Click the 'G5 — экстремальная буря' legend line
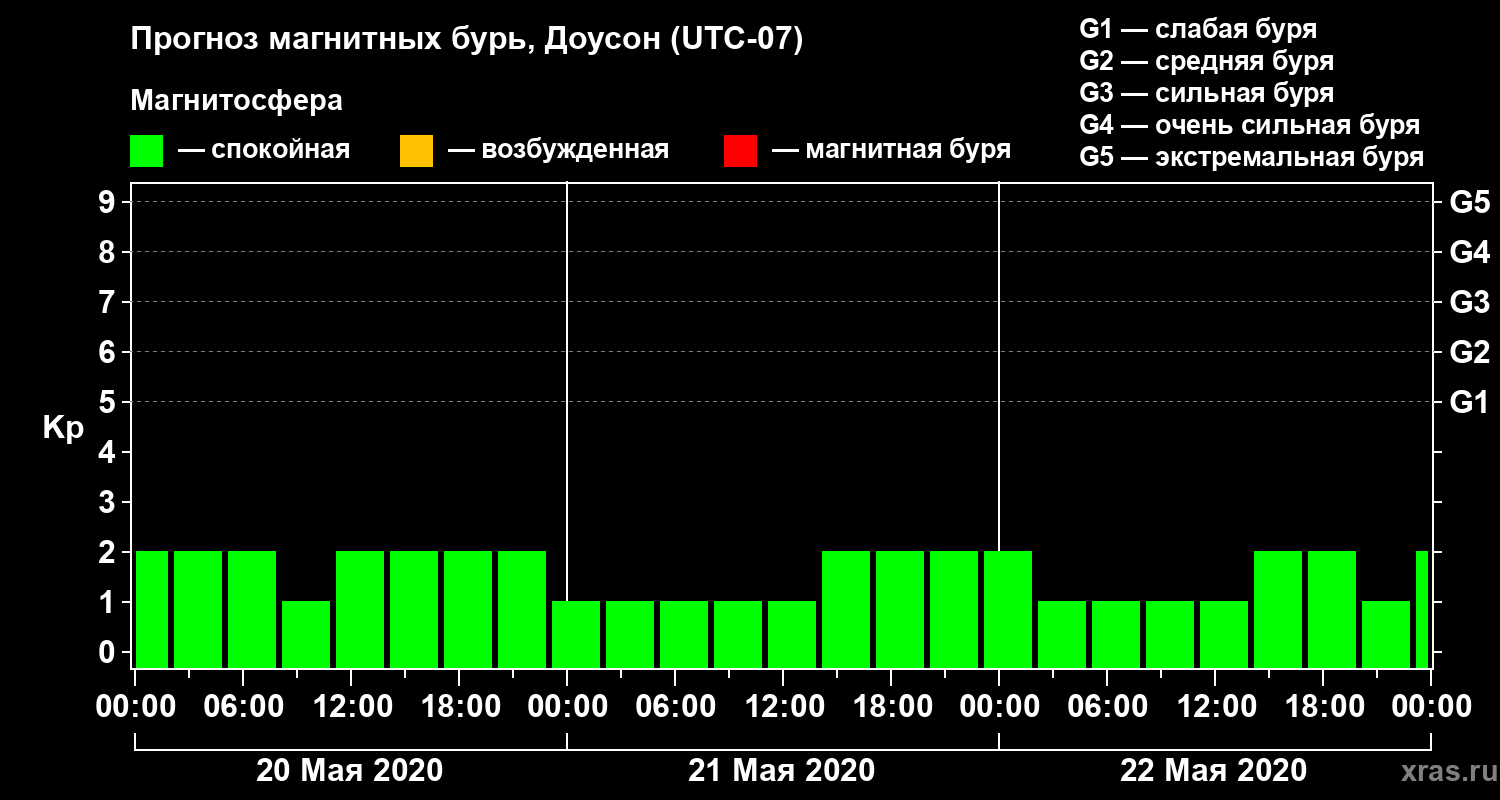 [x=1252, y=157]
